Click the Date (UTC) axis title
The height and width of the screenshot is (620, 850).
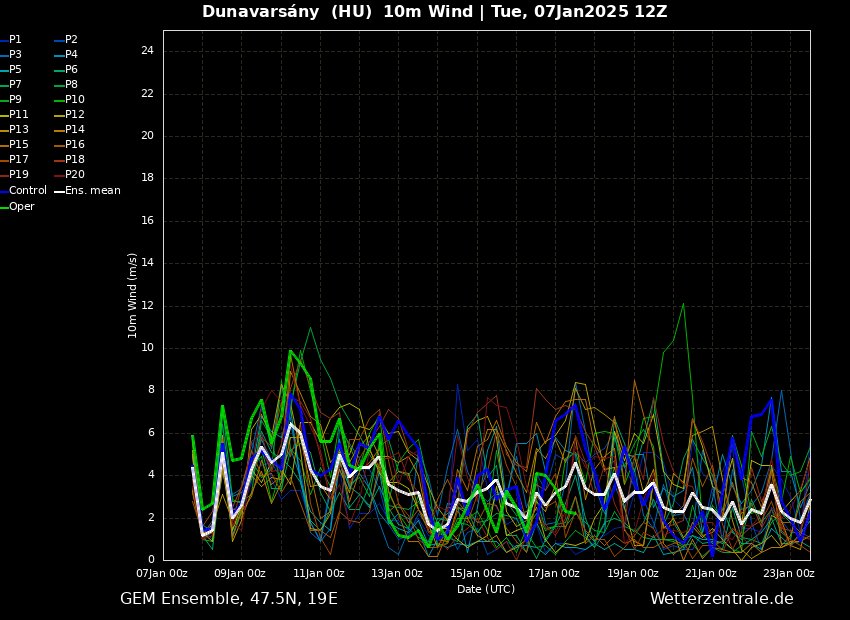tap(486, 590)
